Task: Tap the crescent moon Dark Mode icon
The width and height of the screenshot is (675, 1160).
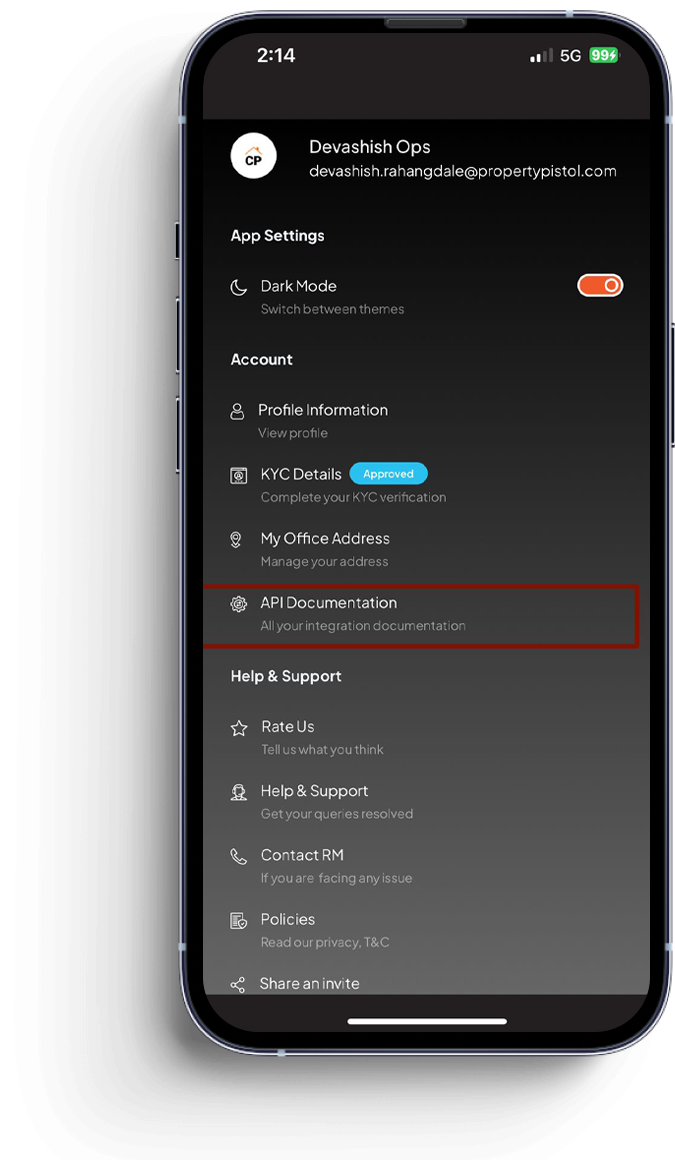Action: point(238,288)
